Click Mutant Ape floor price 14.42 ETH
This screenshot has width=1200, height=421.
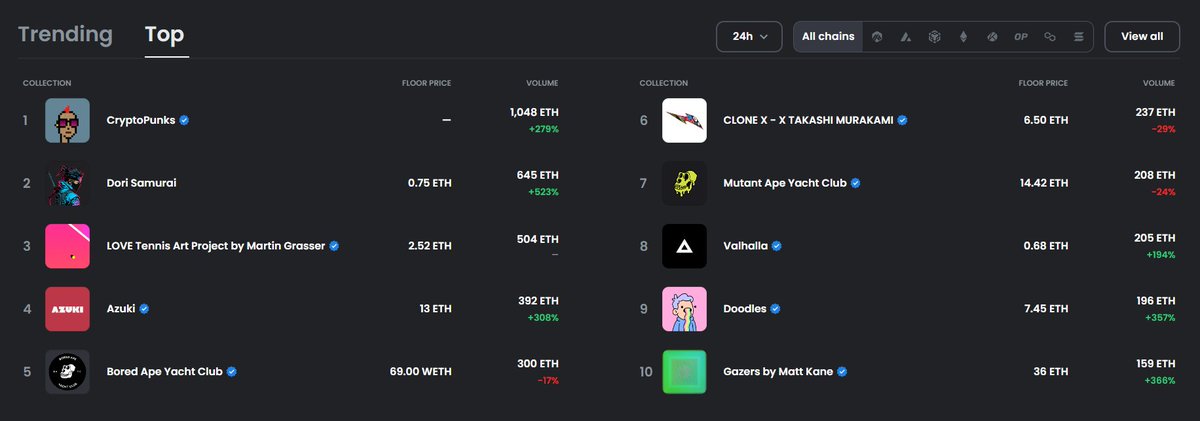point(1044,183)
